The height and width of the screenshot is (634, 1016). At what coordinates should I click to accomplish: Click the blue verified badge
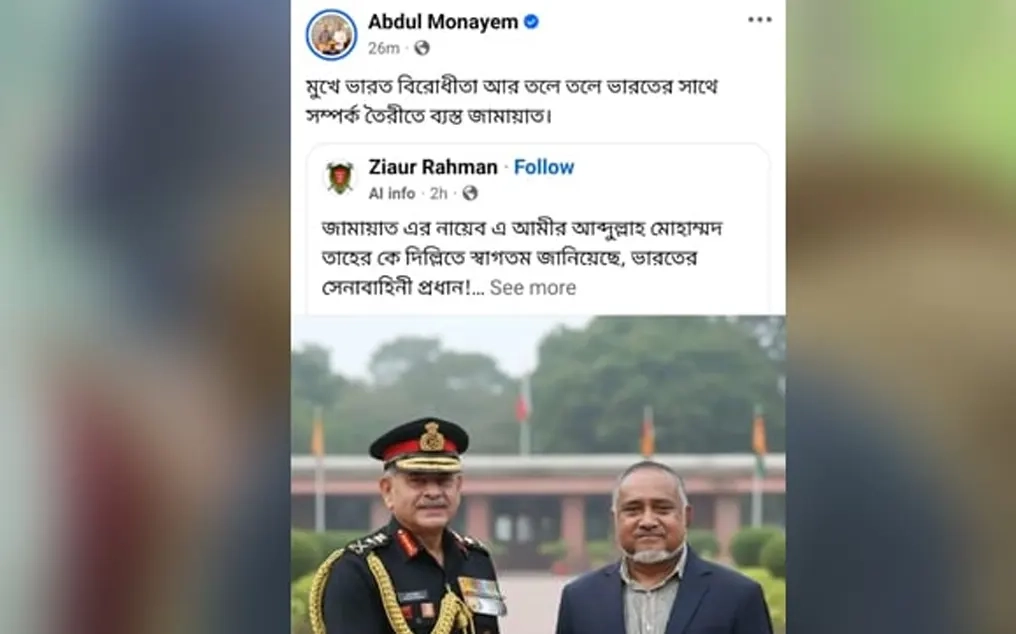[531, 22]
